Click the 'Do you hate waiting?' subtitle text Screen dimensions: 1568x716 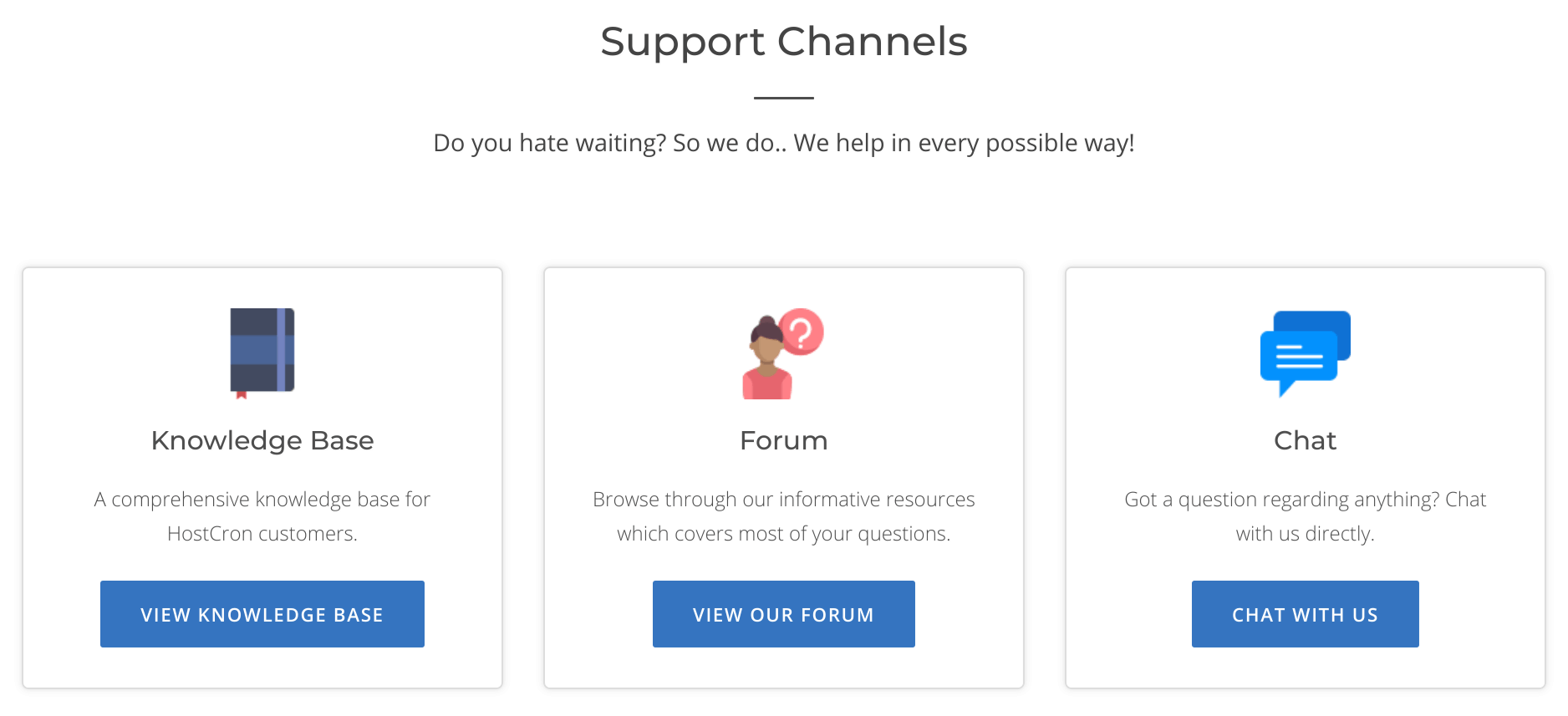pyautogui.click(x=784, y=143)
